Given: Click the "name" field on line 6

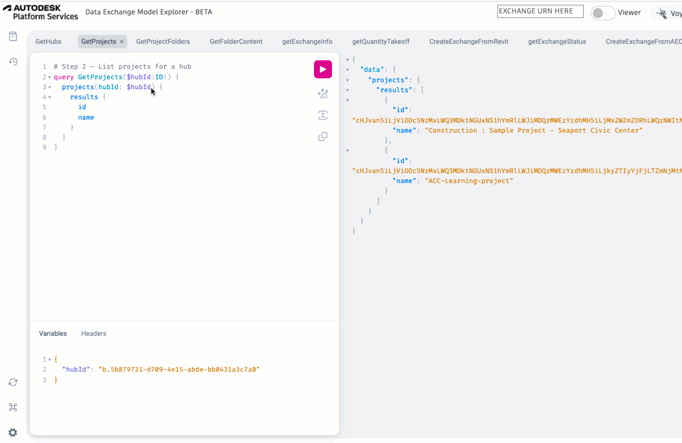Looking at the screenshot, I should 86,117.
